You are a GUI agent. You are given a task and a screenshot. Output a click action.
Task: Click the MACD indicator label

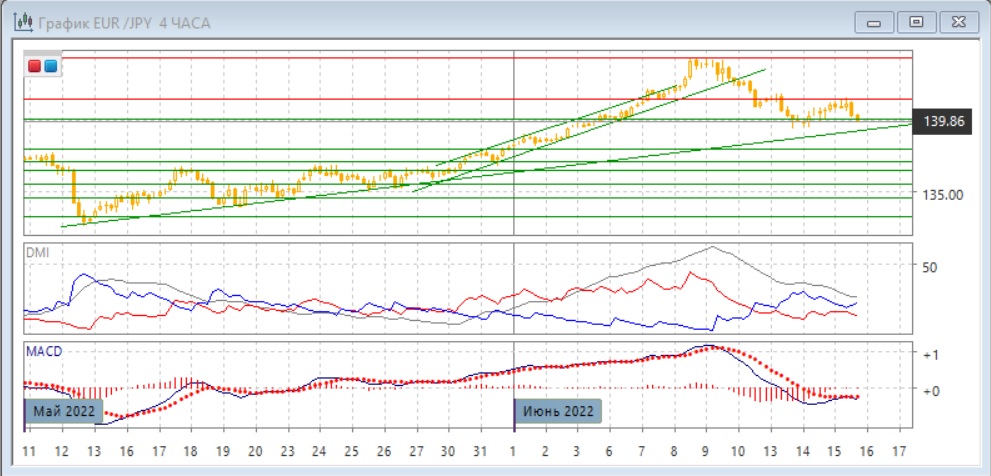coord(44,351)
